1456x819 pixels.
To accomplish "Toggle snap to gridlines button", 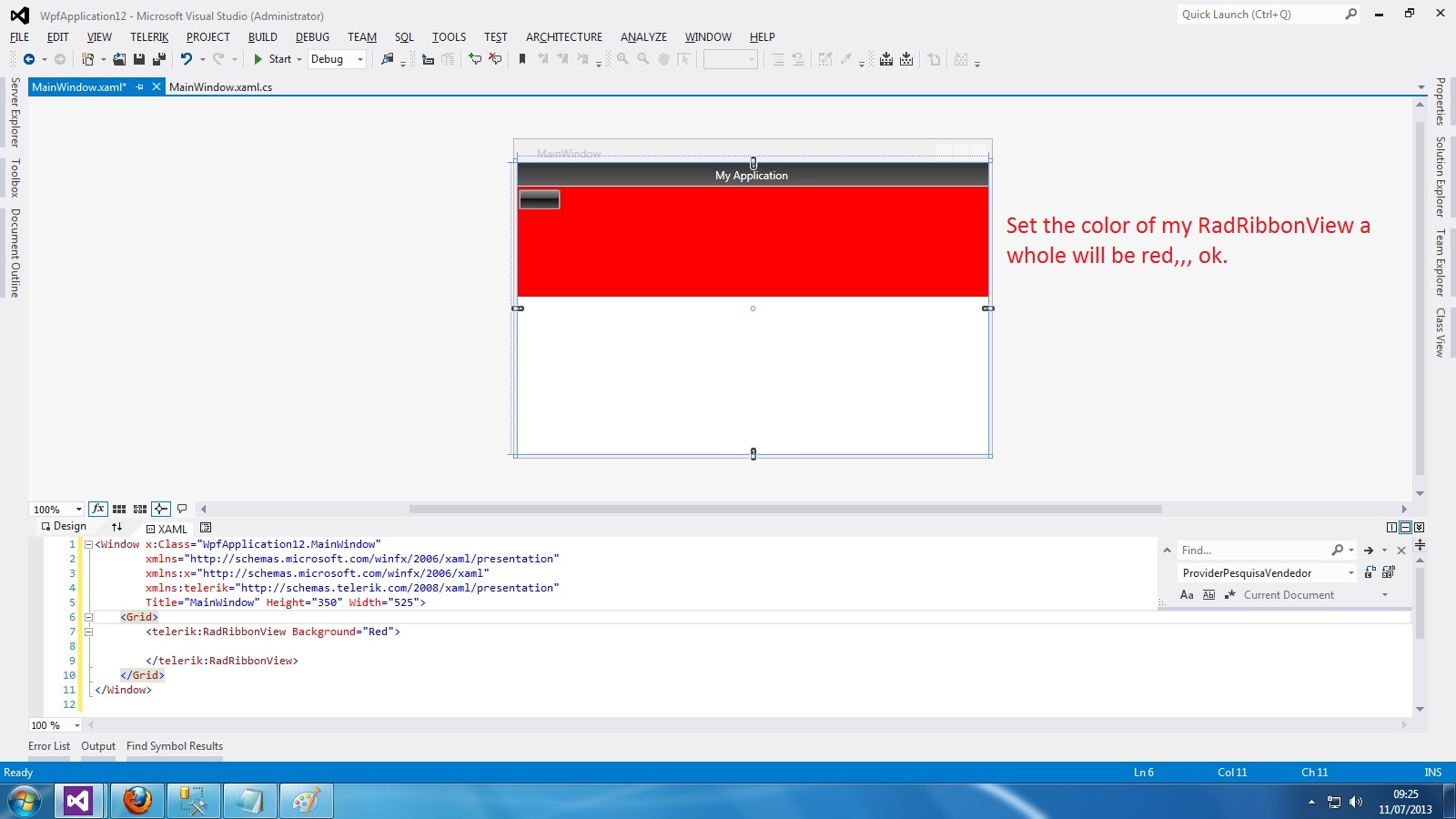I will click(x=140, y=509).
